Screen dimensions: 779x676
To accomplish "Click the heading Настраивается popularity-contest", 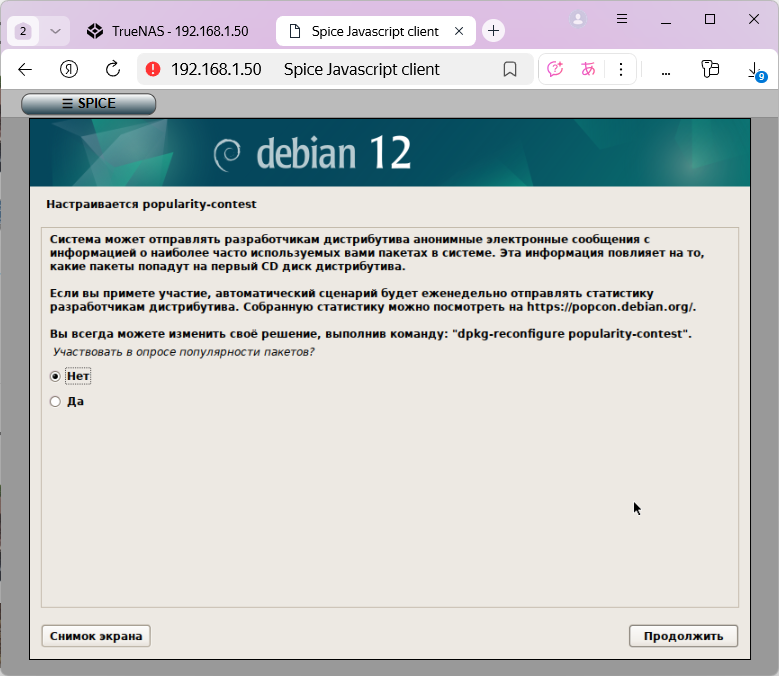I will [151, 204].
